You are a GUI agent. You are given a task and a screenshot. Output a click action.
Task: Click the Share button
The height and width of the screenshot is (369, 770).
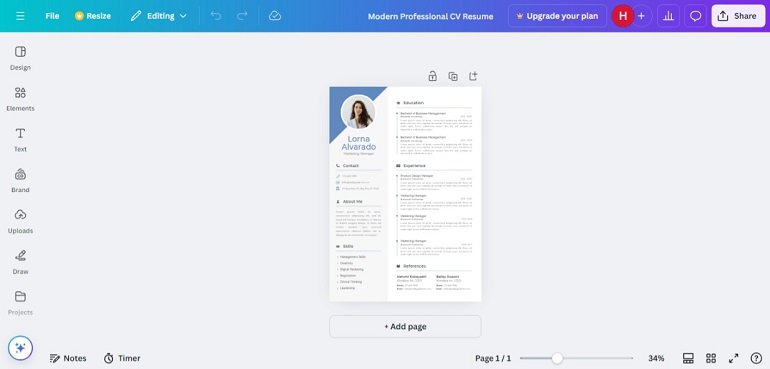(x=738, y=16)
